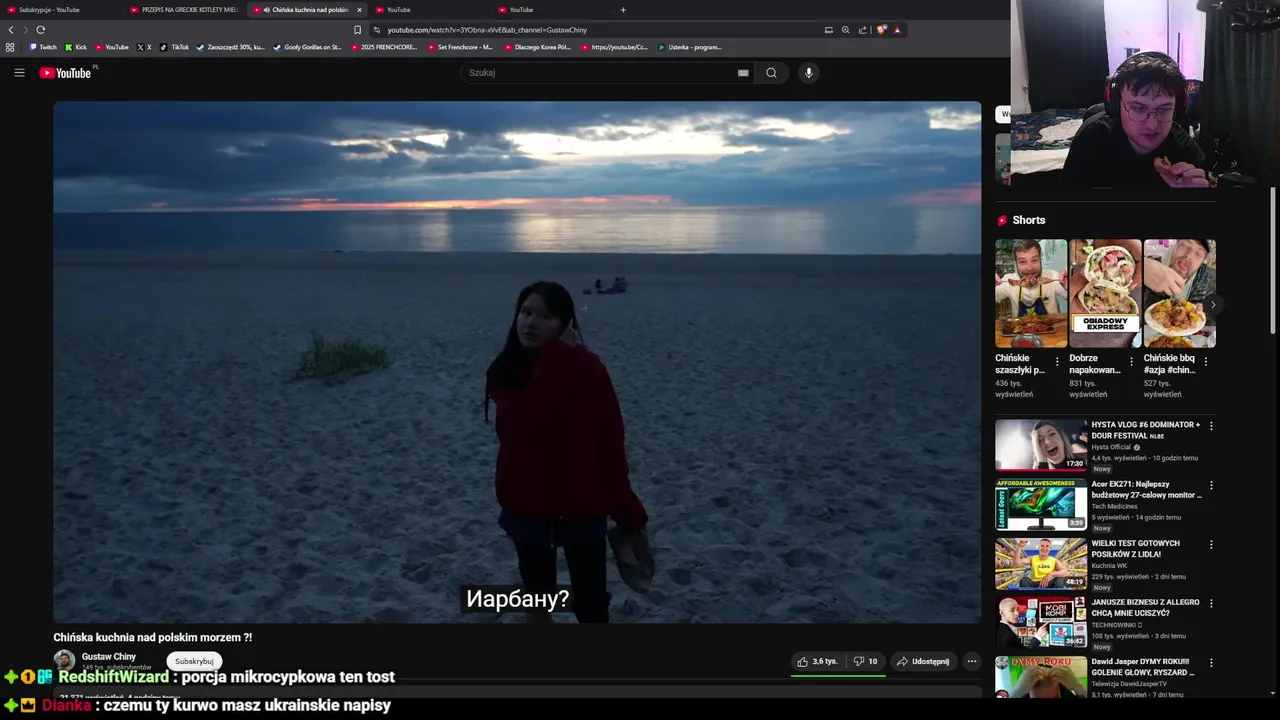
Task: Bookmark this page with bookmark icon
Action: coord(357,30)
